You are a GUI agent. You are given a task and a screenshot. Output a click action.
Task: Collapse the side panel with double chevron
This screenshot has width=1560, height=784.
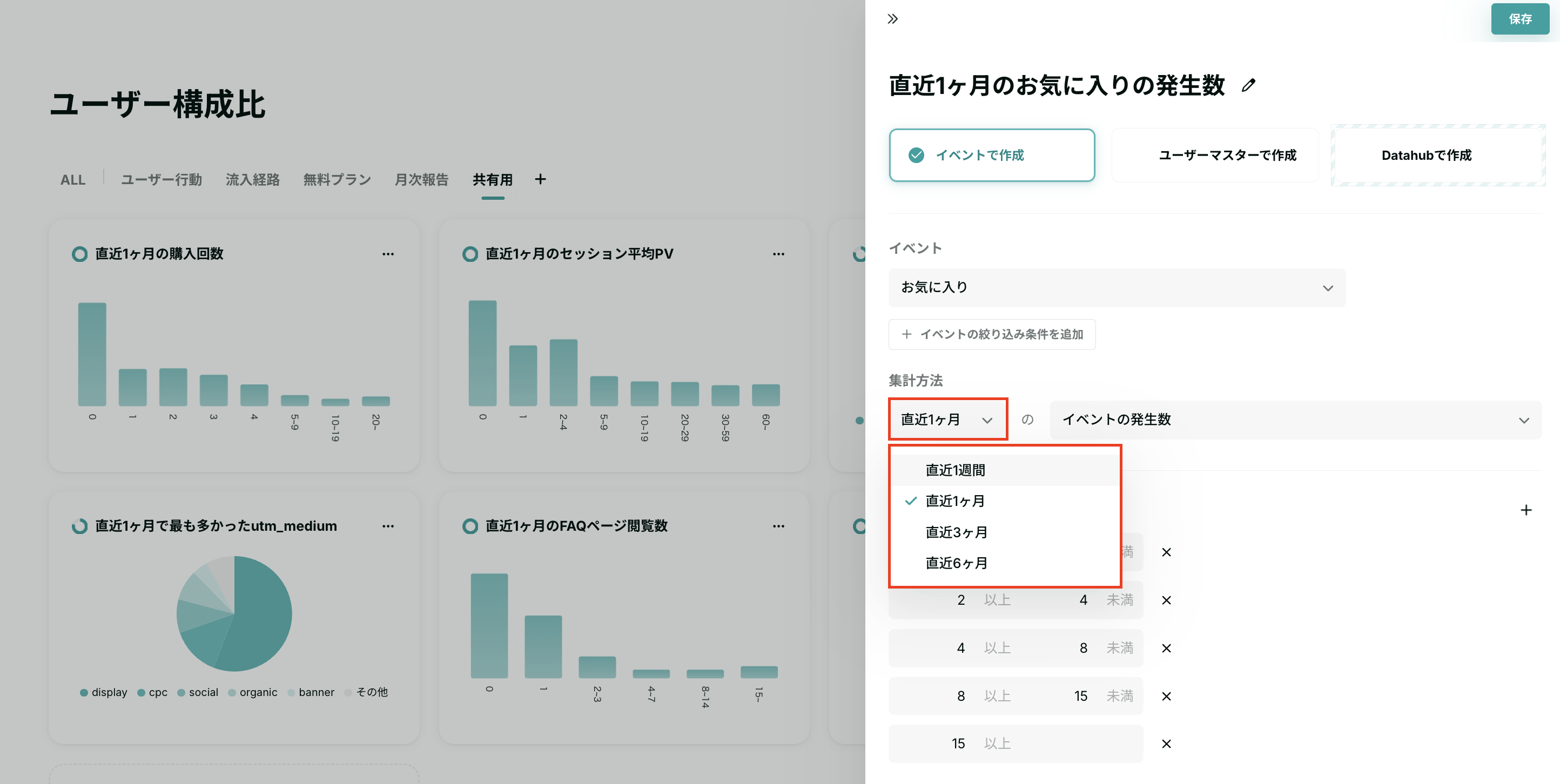[892, 19]
